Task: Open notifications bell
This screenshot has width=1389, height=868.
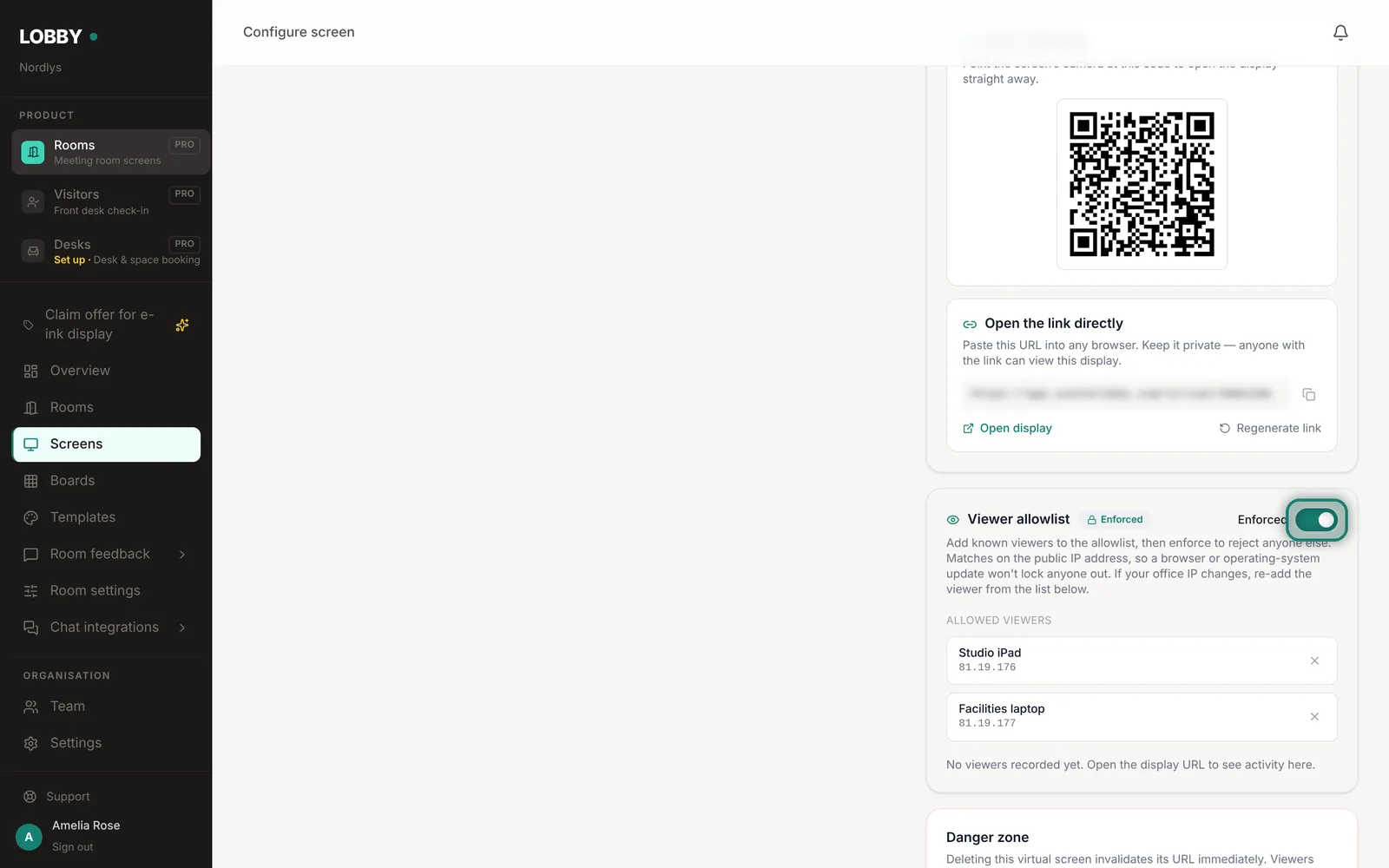Action: (x=1340, y=32)
